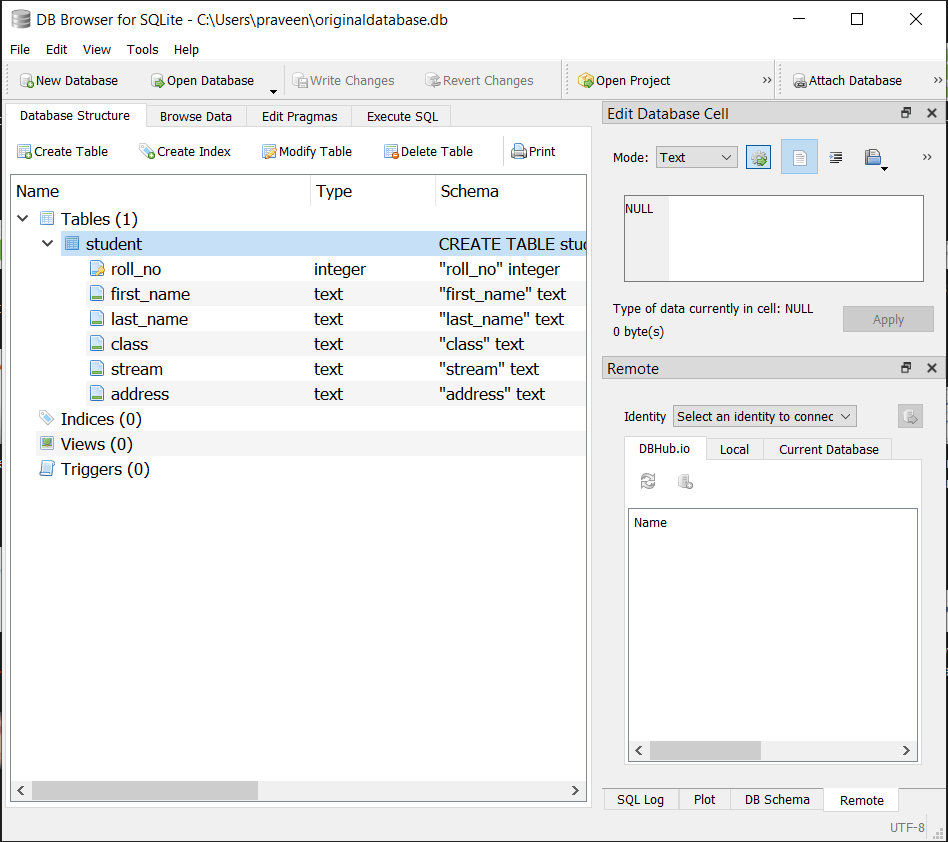This screenshot has height=842, width=948.
Task: Click the Write Changes button
Action: click(344, 80)
